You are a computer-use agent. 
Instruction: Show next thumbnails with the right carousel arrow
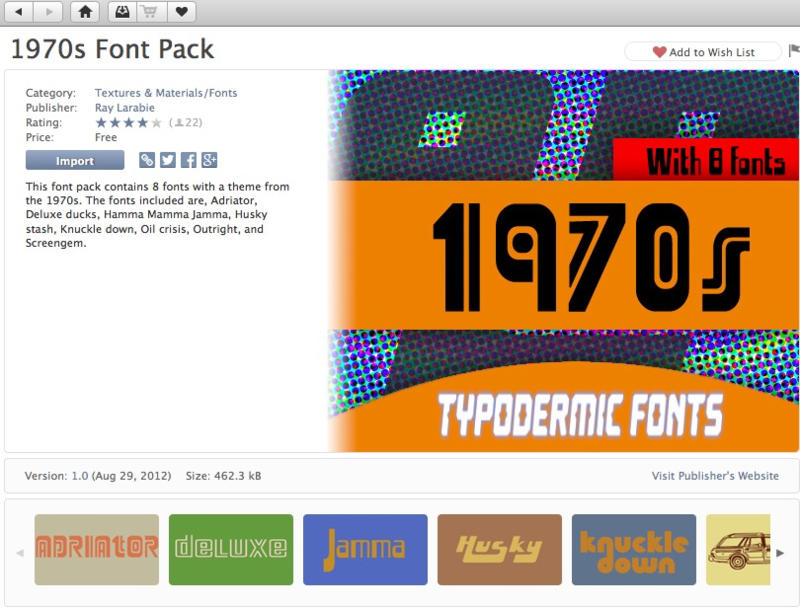[780, 553]
